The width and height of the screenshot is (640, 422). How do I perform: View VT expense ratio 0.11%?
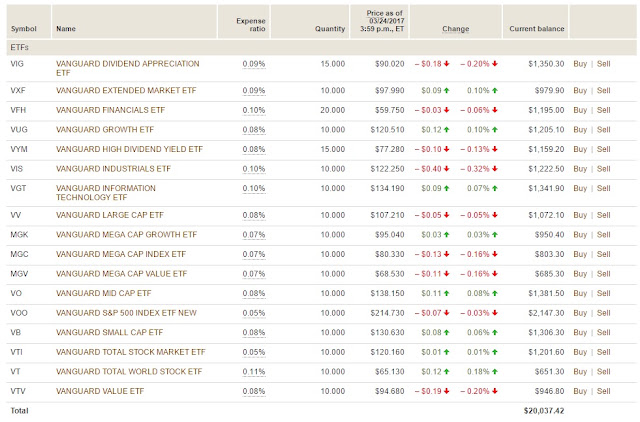(253, 372)
